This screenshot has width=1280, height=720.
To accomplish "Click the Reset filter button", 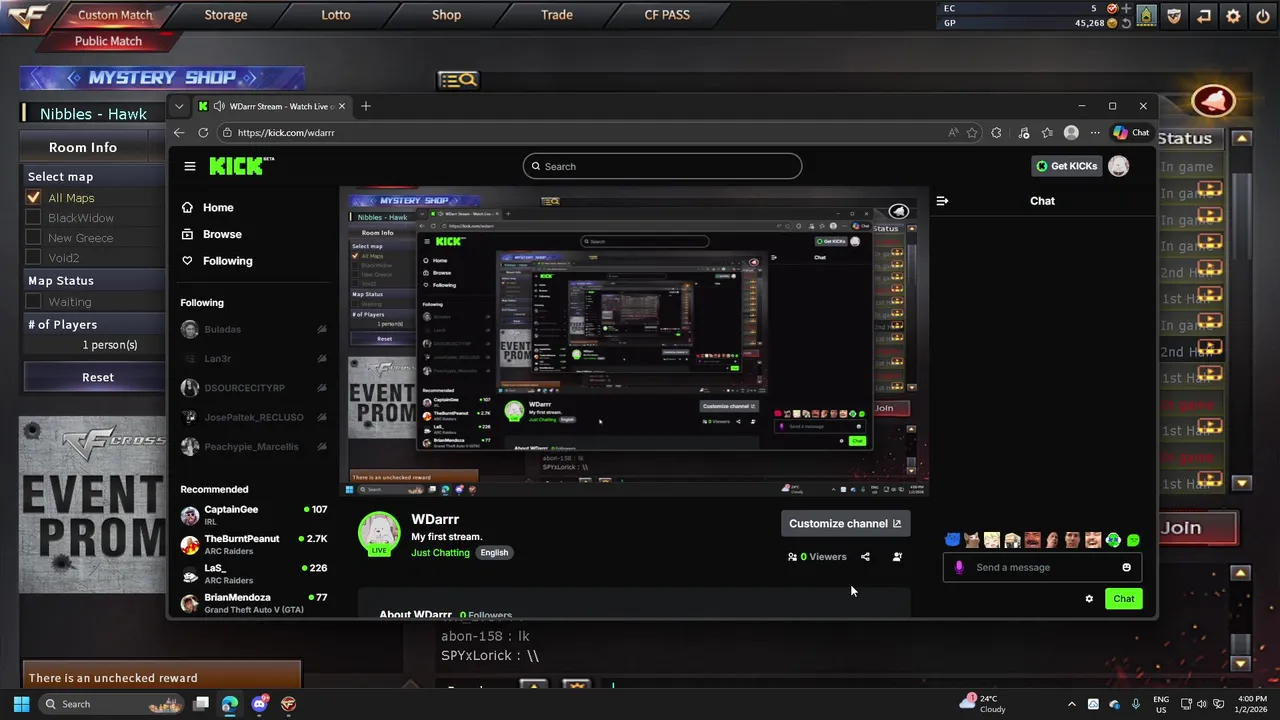I will [98, 377].
